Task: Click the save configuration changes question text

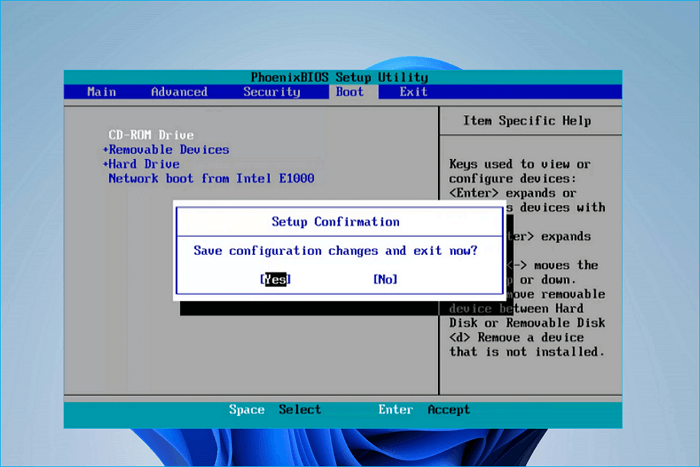Action: point(335,251)
